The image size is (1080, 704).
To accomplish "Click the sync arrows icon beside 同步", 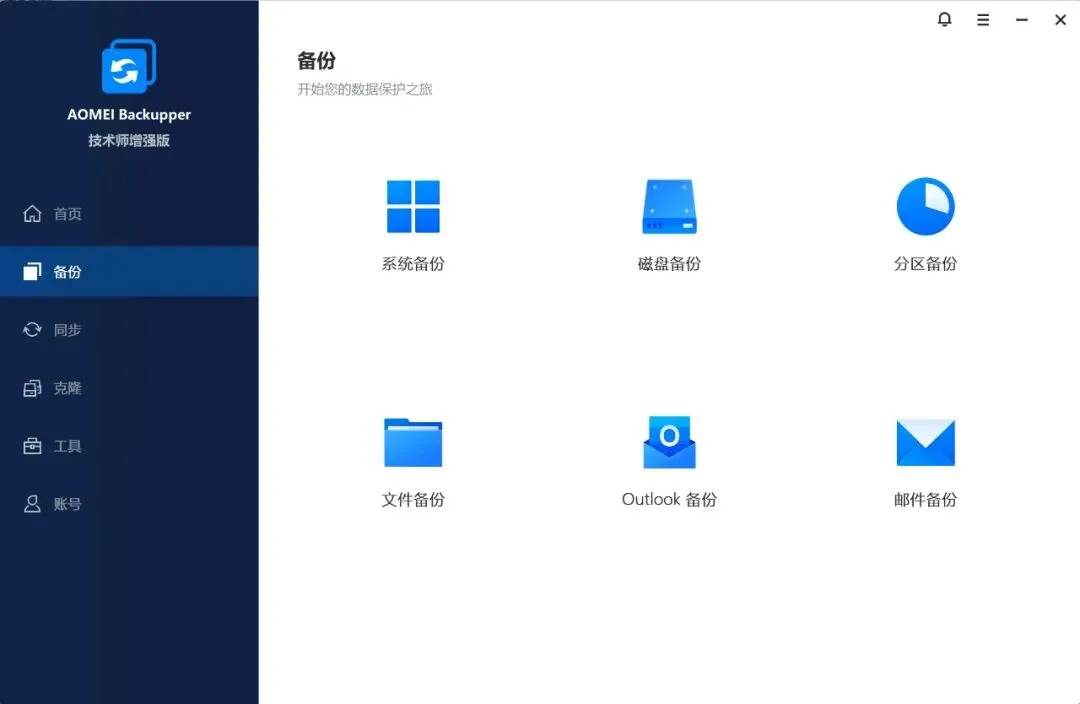I will 32,329.
